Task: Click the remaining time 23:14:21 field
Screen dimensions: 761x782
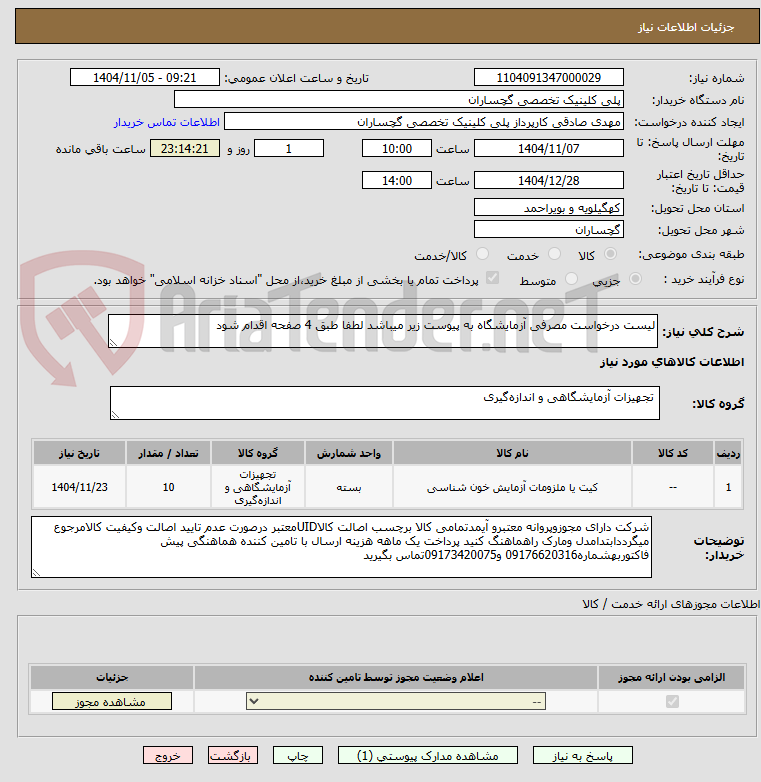Action: click(x=185, y=149)
